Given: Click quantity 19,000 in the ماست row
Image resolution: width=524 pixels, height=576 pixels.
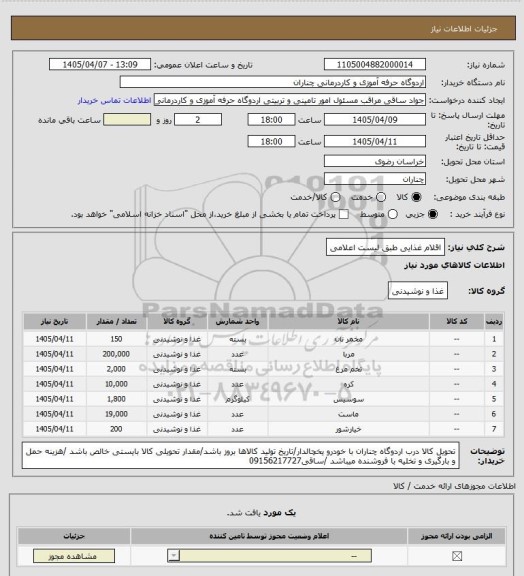Looking at the screenshot, I should click(x=116, y=414).
